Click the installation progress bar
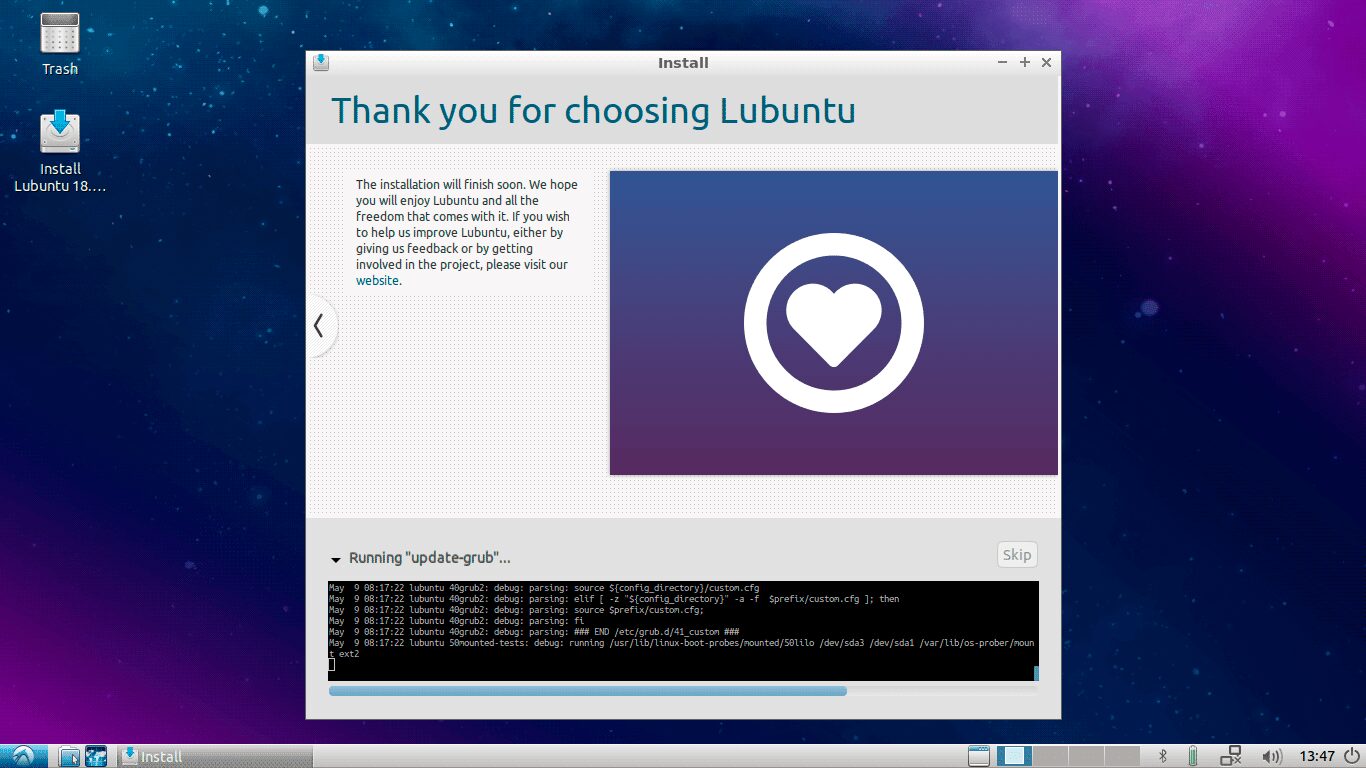This screenshot has height=768, width=1366. tap(683, 690)
